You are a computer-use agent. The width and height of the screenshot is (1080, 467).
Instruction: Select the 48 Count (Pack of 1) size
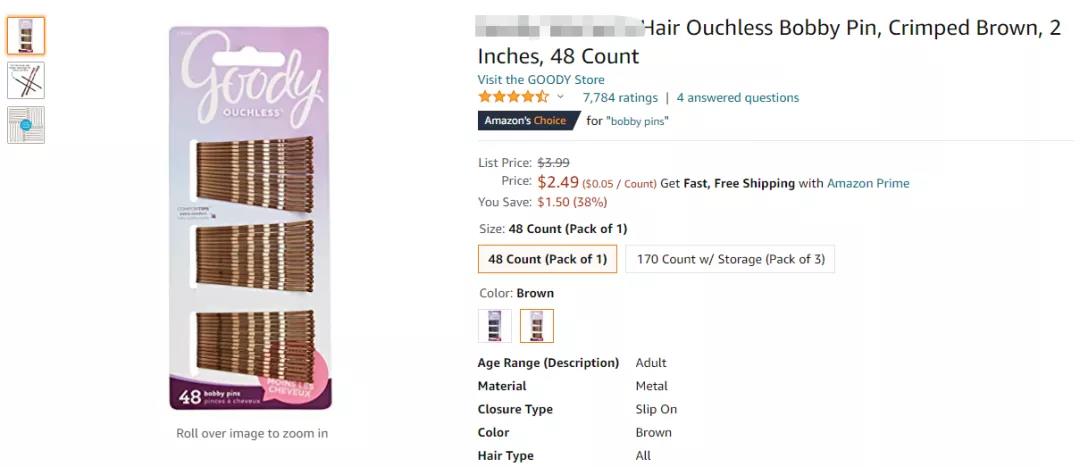[x=547, y=259]
